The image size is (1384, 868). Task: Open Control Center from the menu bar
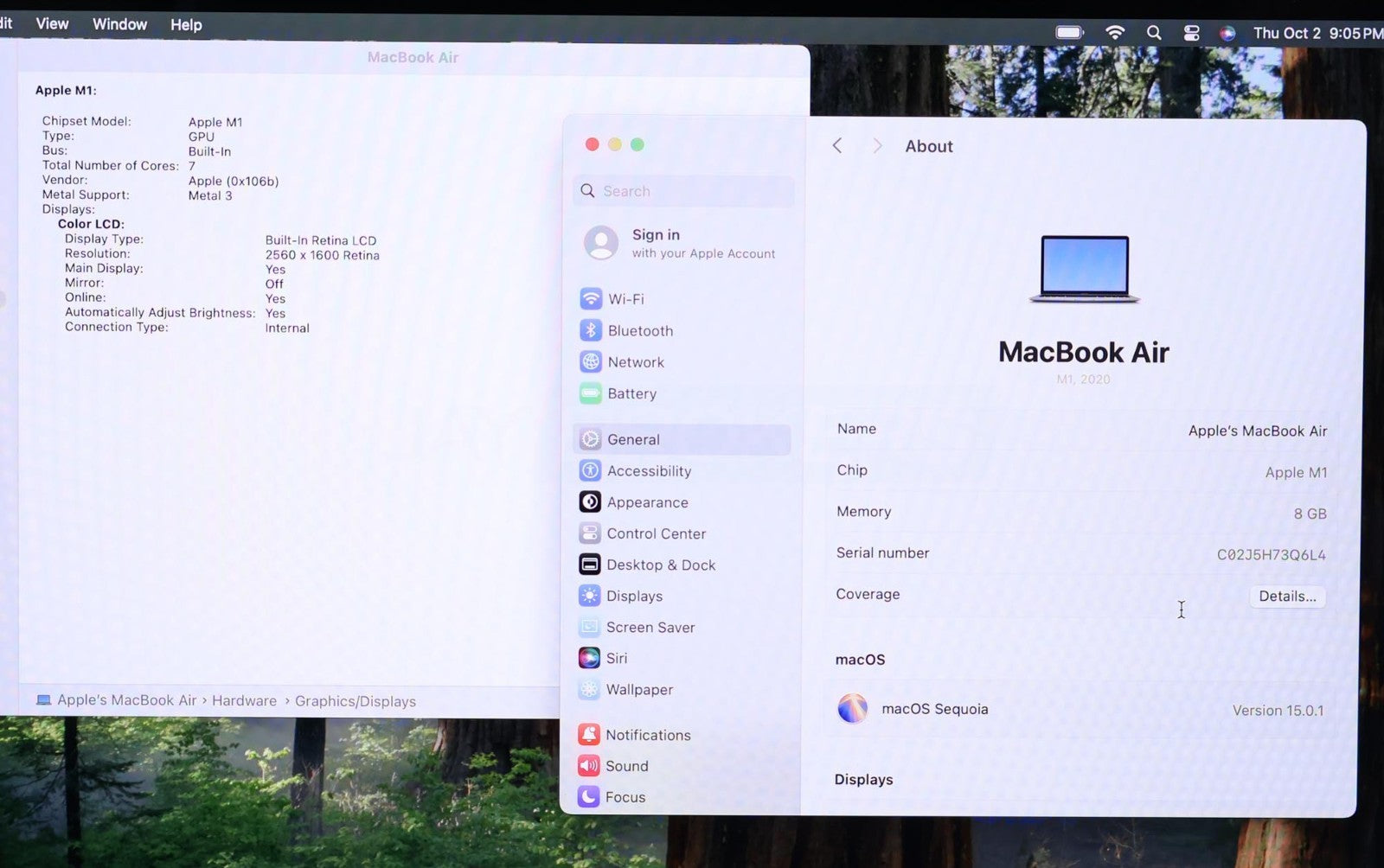point(1191,33)
